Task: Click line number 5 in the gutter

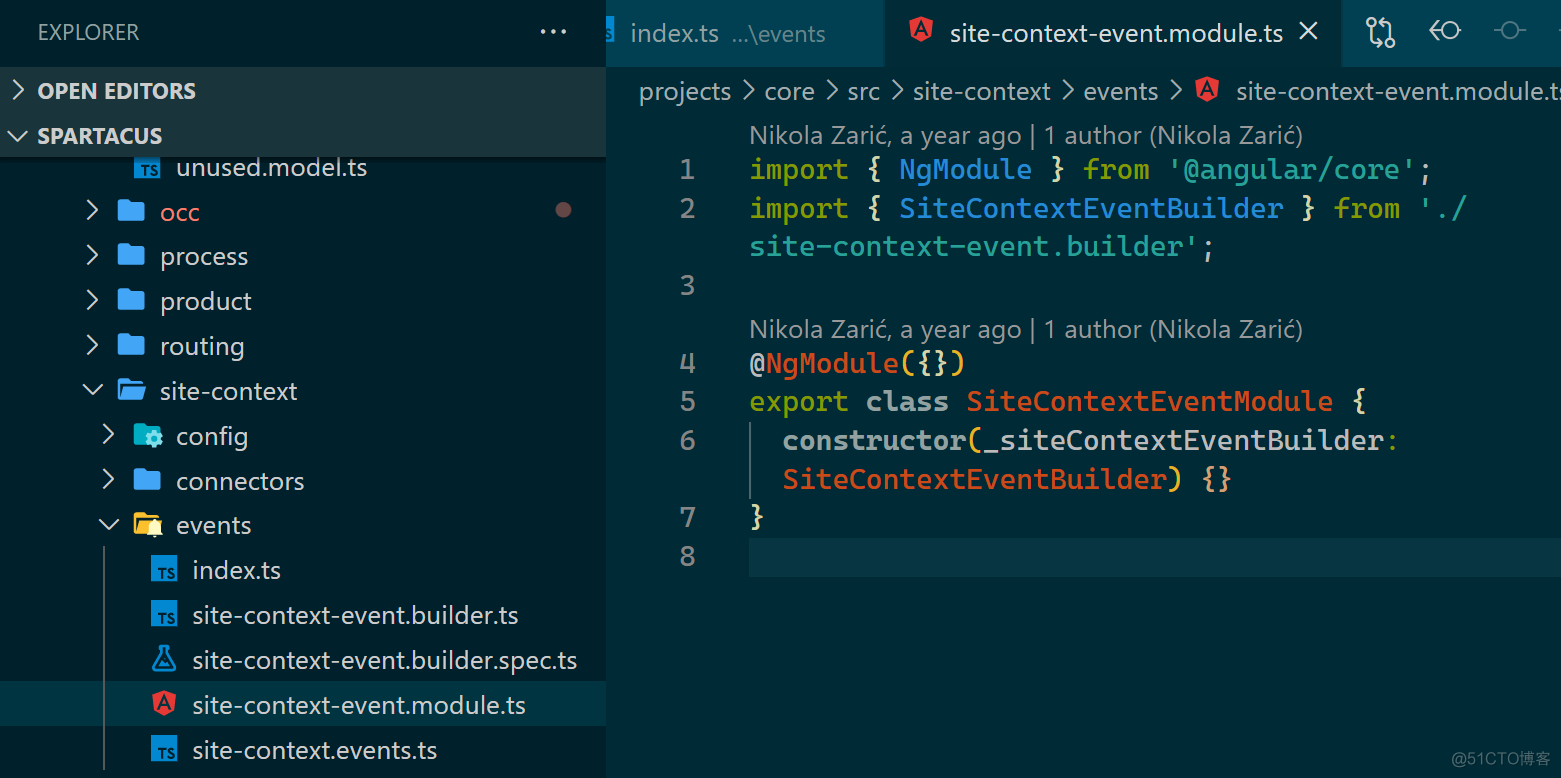Action: pos(687,402)
